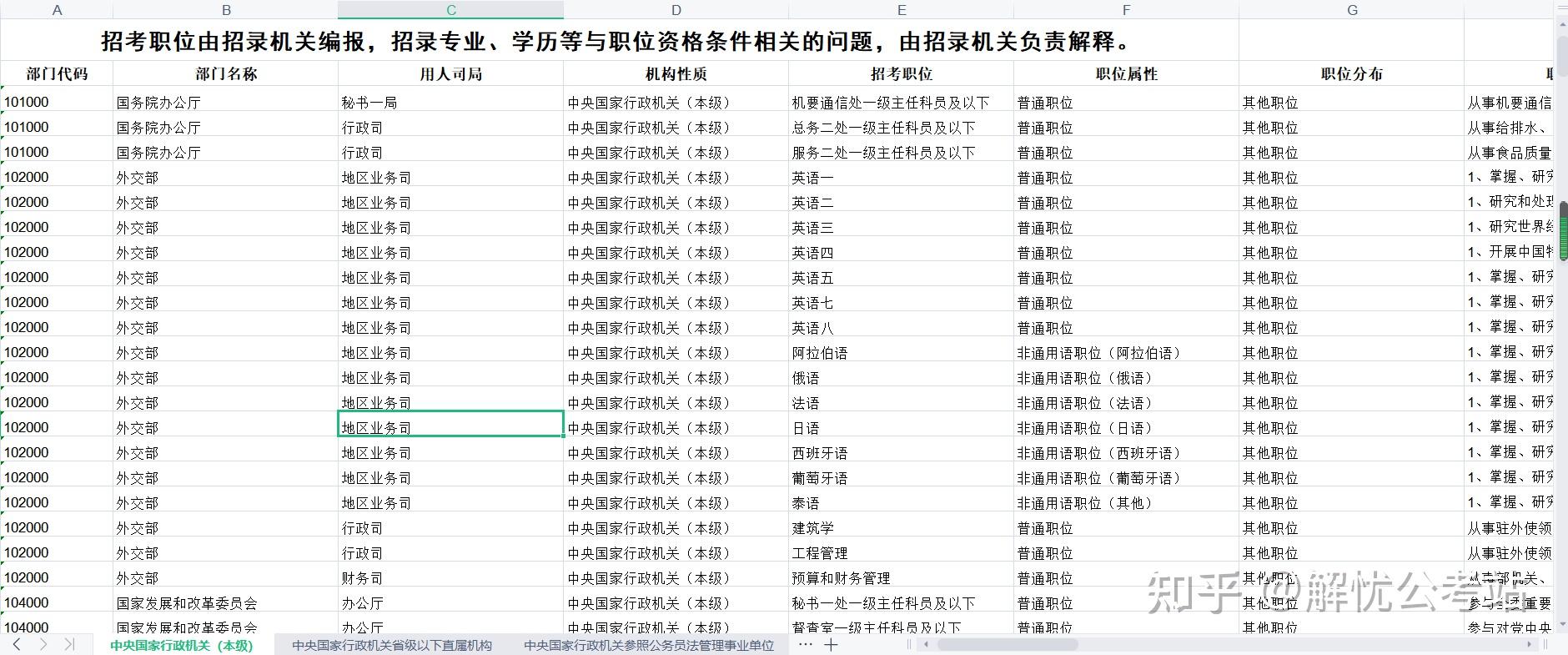Open more sheets ellipsis menu
The image size is (1568, 655).
click(x=805, y=645)
